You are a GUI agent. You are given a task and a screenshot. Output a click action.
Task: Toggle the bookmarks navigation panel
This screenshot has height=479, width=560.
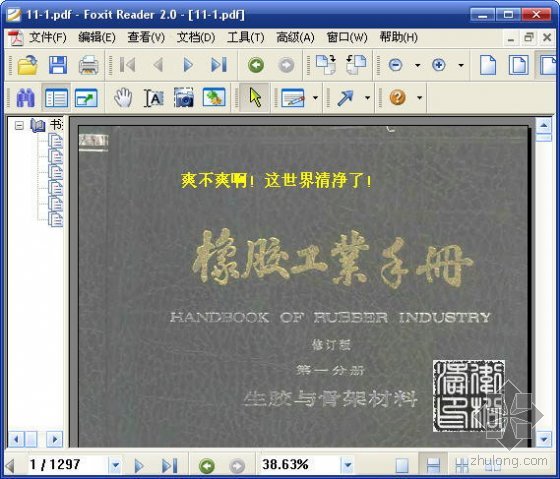56,98
